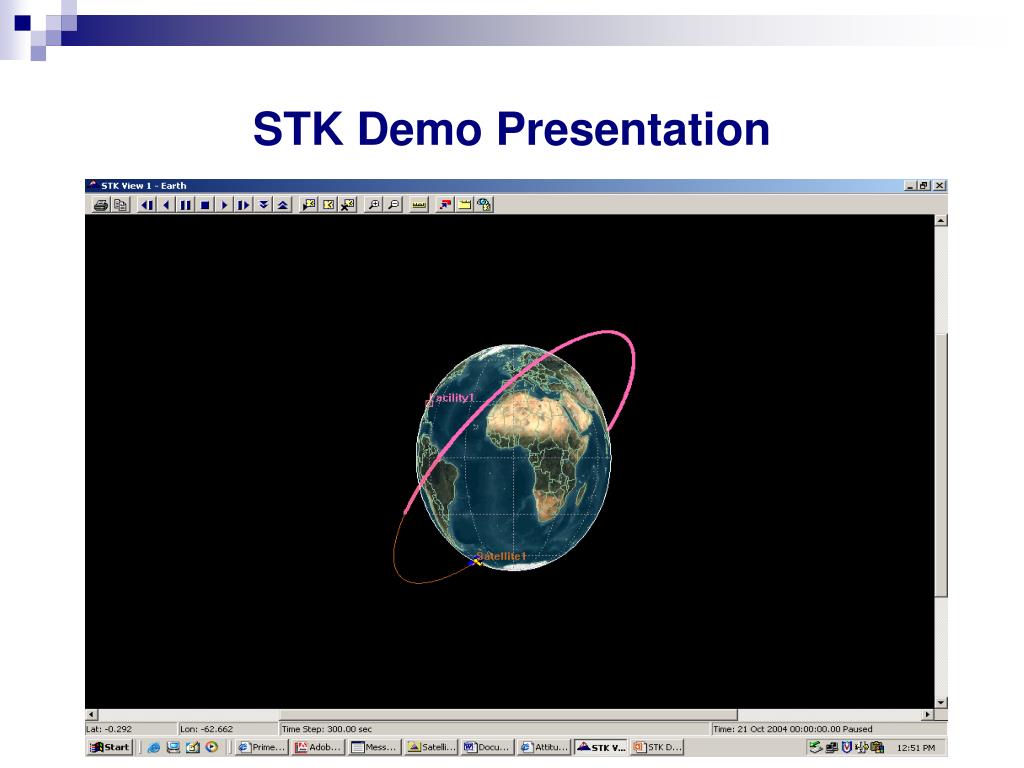Click the Facility1 label on the globe
Screen dimensions: 1024x768
point(453,398)
